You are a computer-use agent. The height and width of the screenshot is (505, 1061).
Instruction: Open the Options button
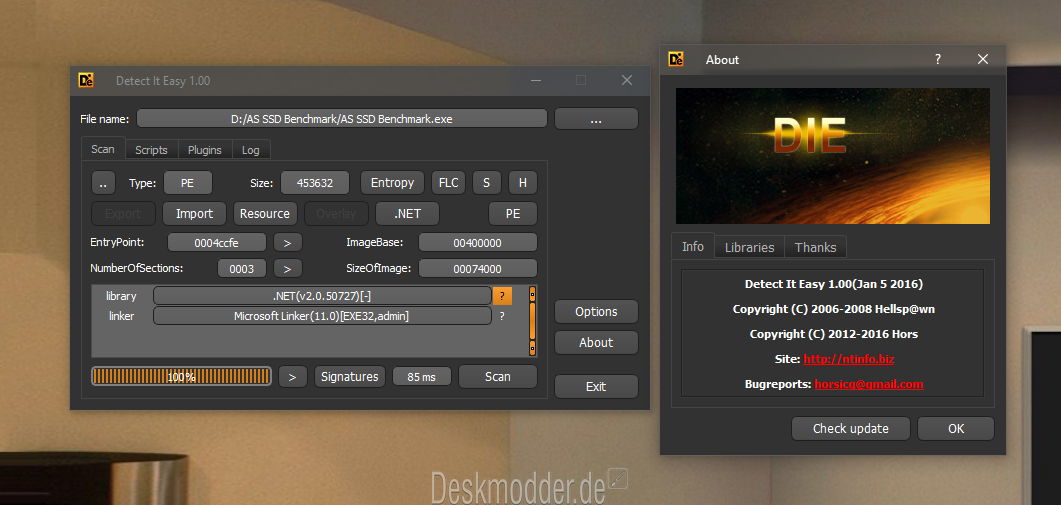coord(596,312)
